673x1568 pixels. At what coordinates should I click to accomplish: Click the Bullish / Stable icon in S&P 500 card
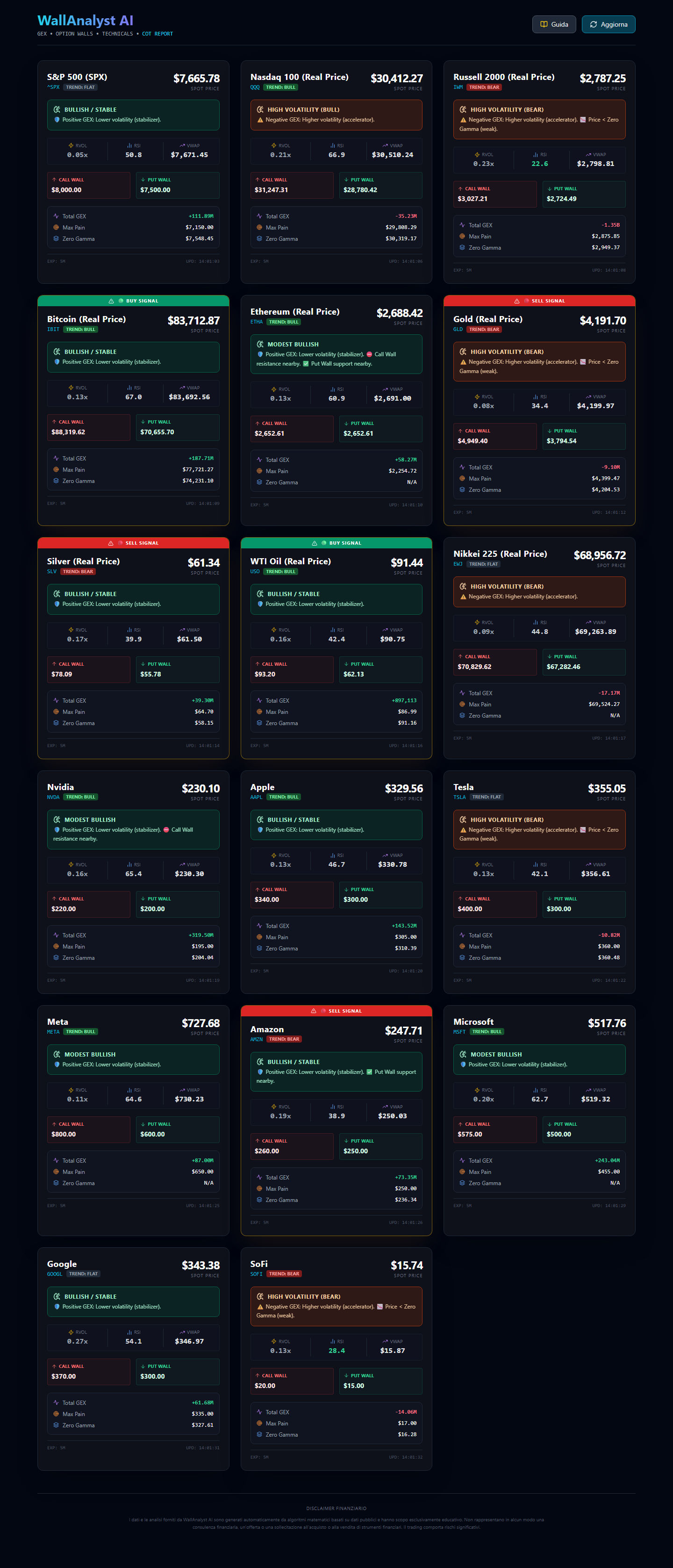pos(57,109)
